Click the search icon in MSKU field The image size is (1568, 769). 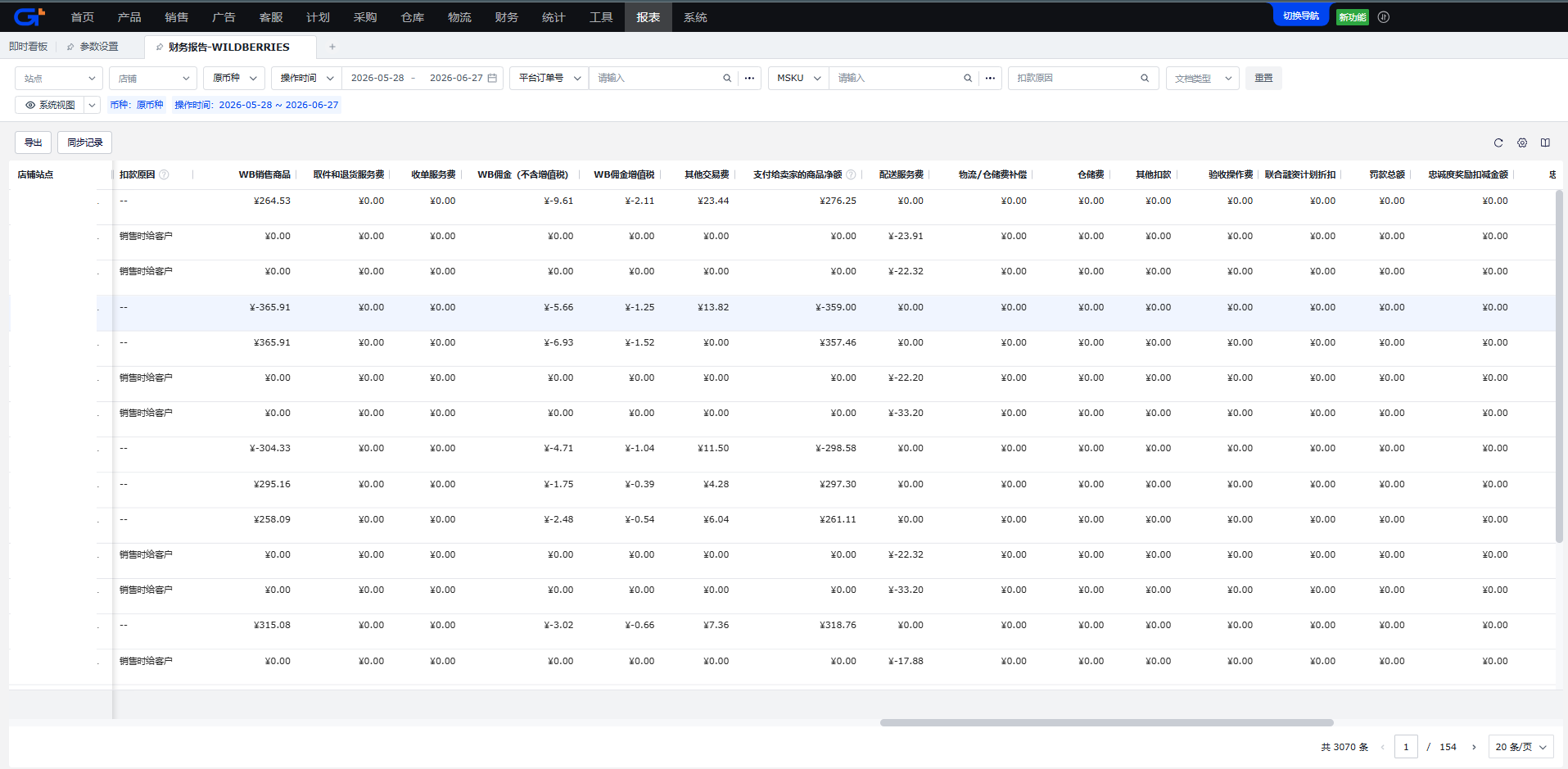[968, 78]
